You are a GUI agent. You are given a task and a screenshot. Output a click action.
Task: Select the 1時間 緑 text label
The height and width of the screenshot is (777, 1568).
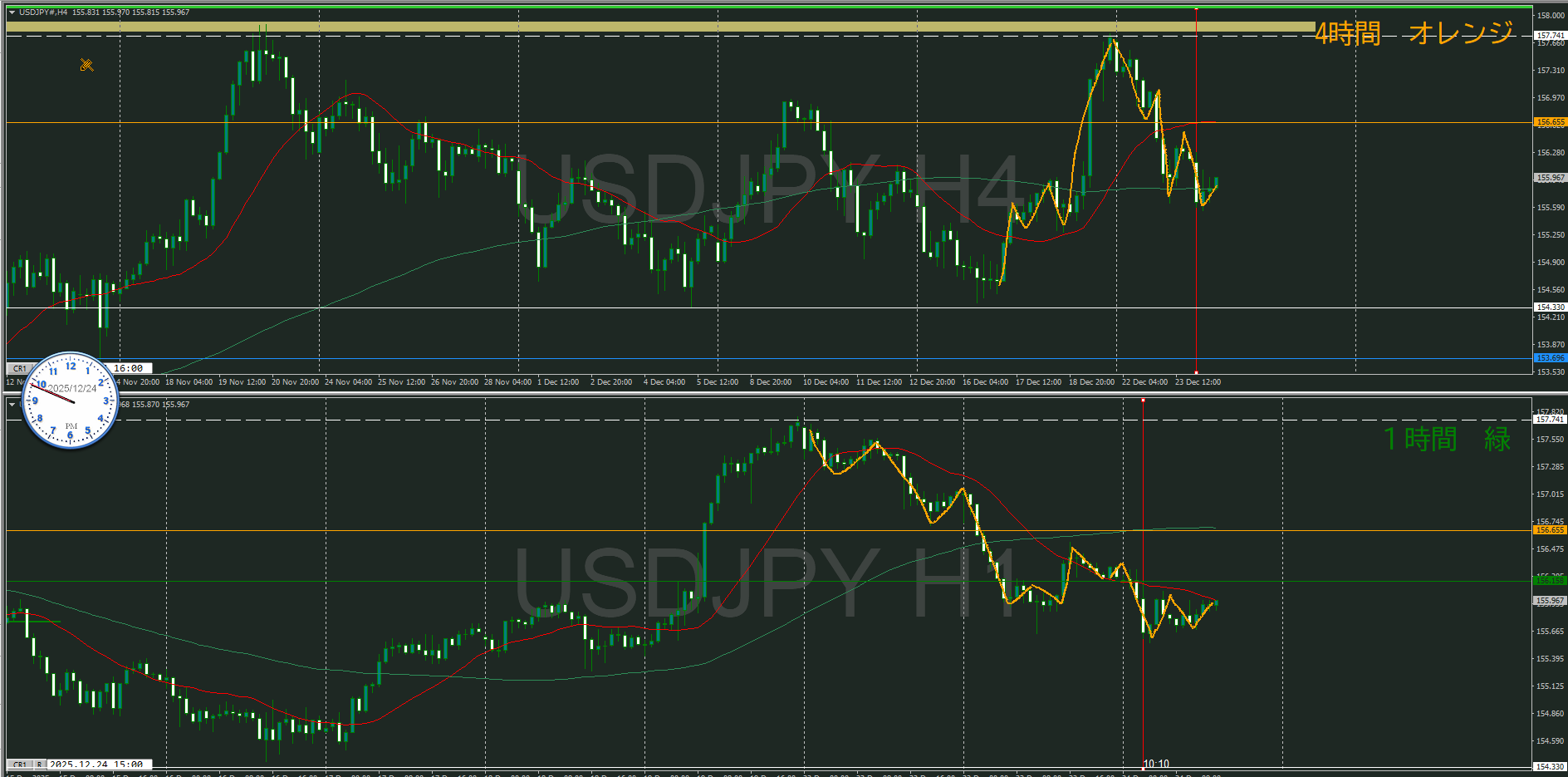(1447, 439)
